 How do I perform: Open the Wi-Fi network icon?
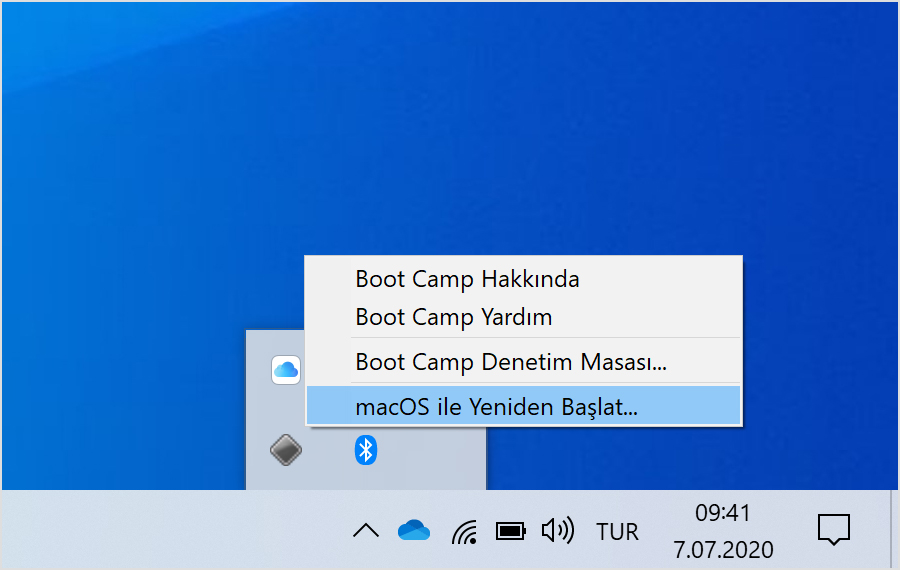(x=464, y=530)
